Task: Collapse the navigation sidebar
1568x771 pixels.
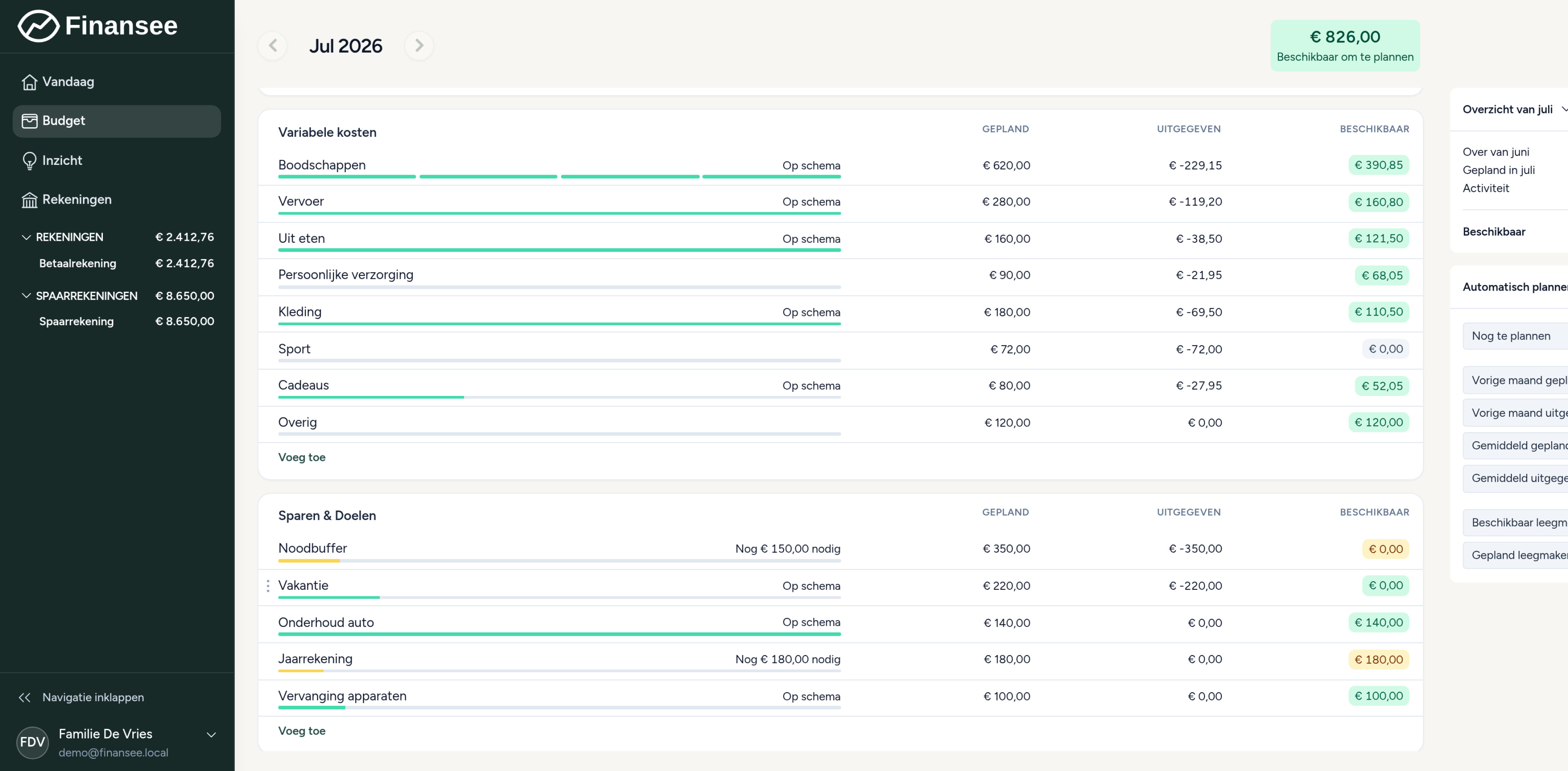Action: 82,697
